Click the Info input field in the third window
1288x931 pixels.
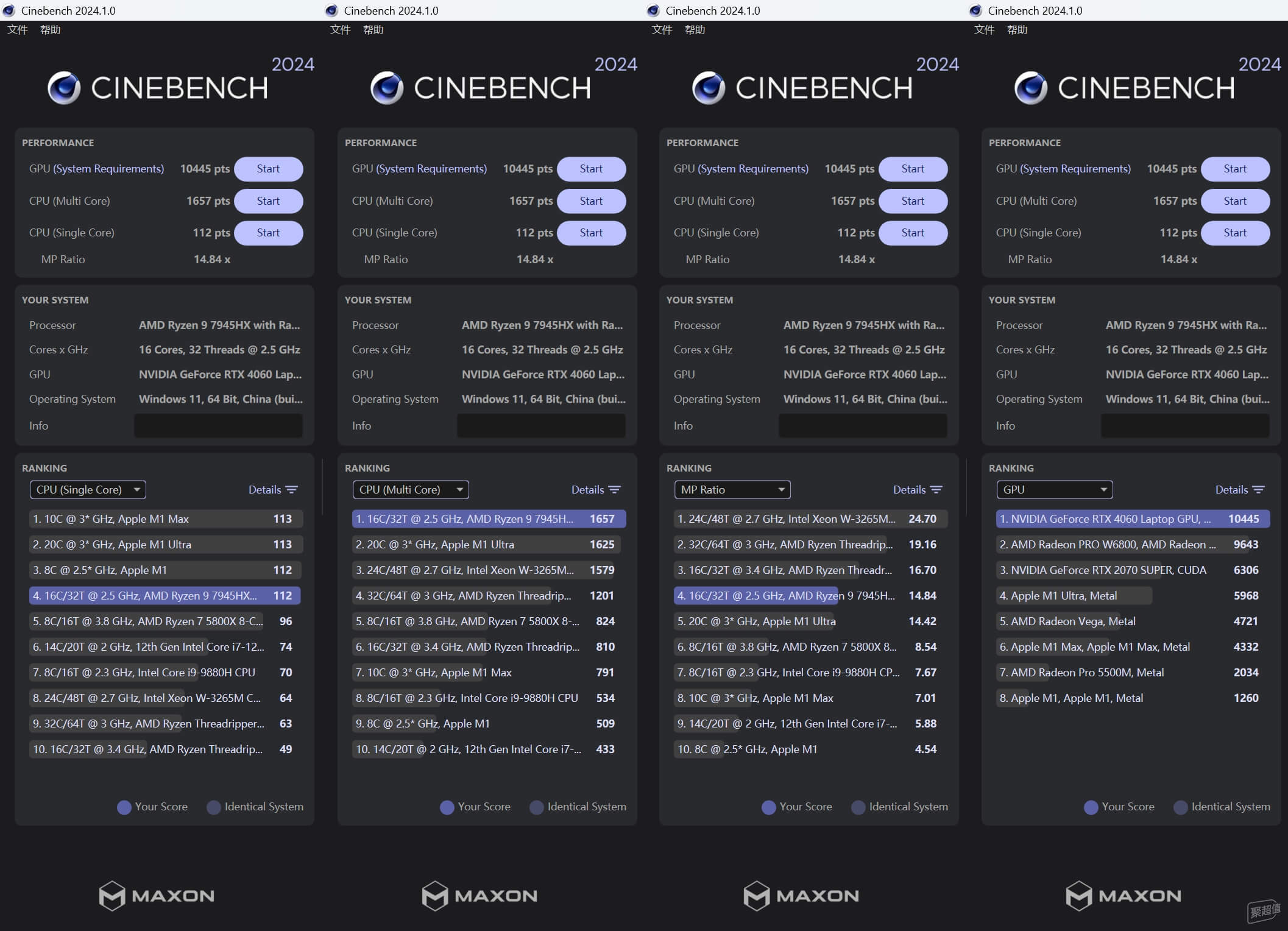(863, 425)
